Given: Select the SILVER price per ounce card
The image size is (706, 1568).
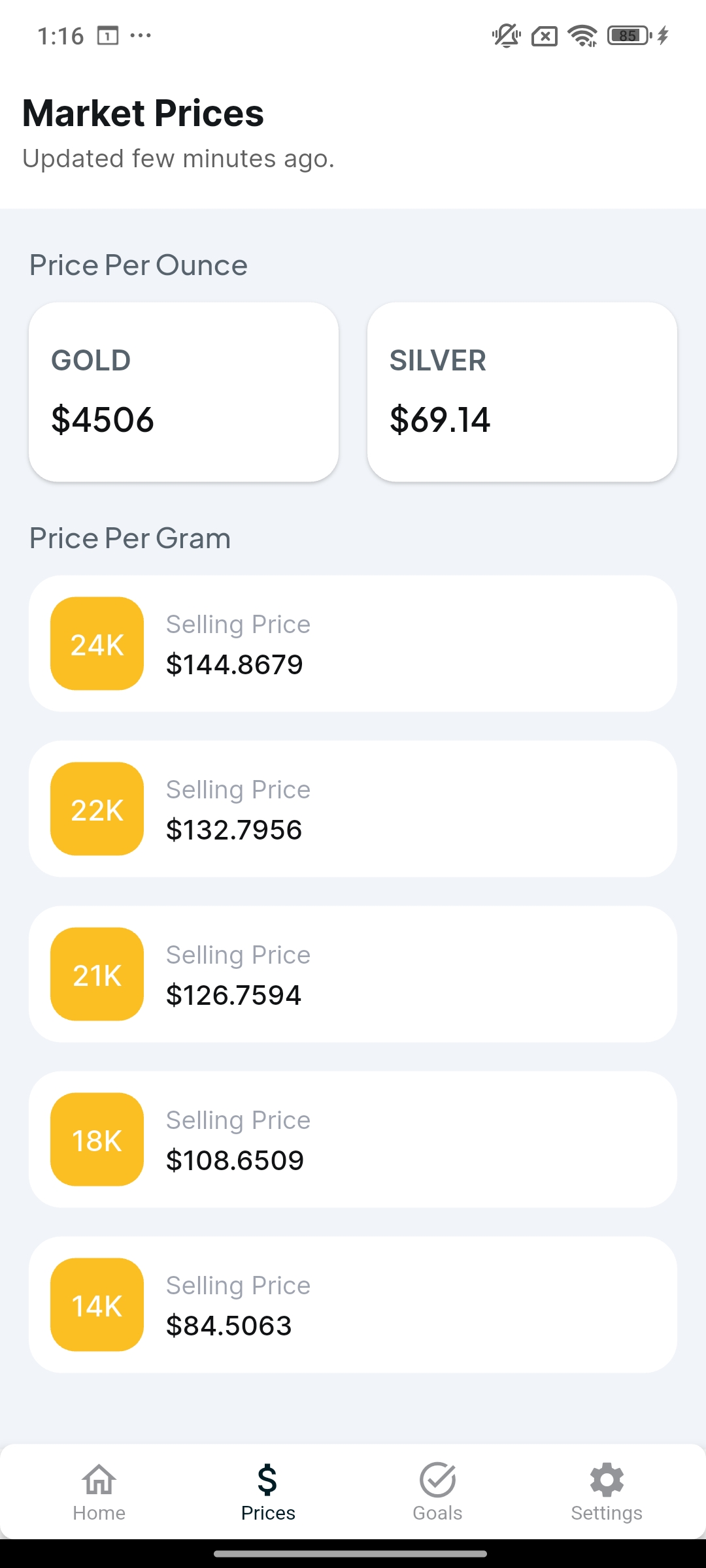Looking at the screenshot, I should point(522,392).
